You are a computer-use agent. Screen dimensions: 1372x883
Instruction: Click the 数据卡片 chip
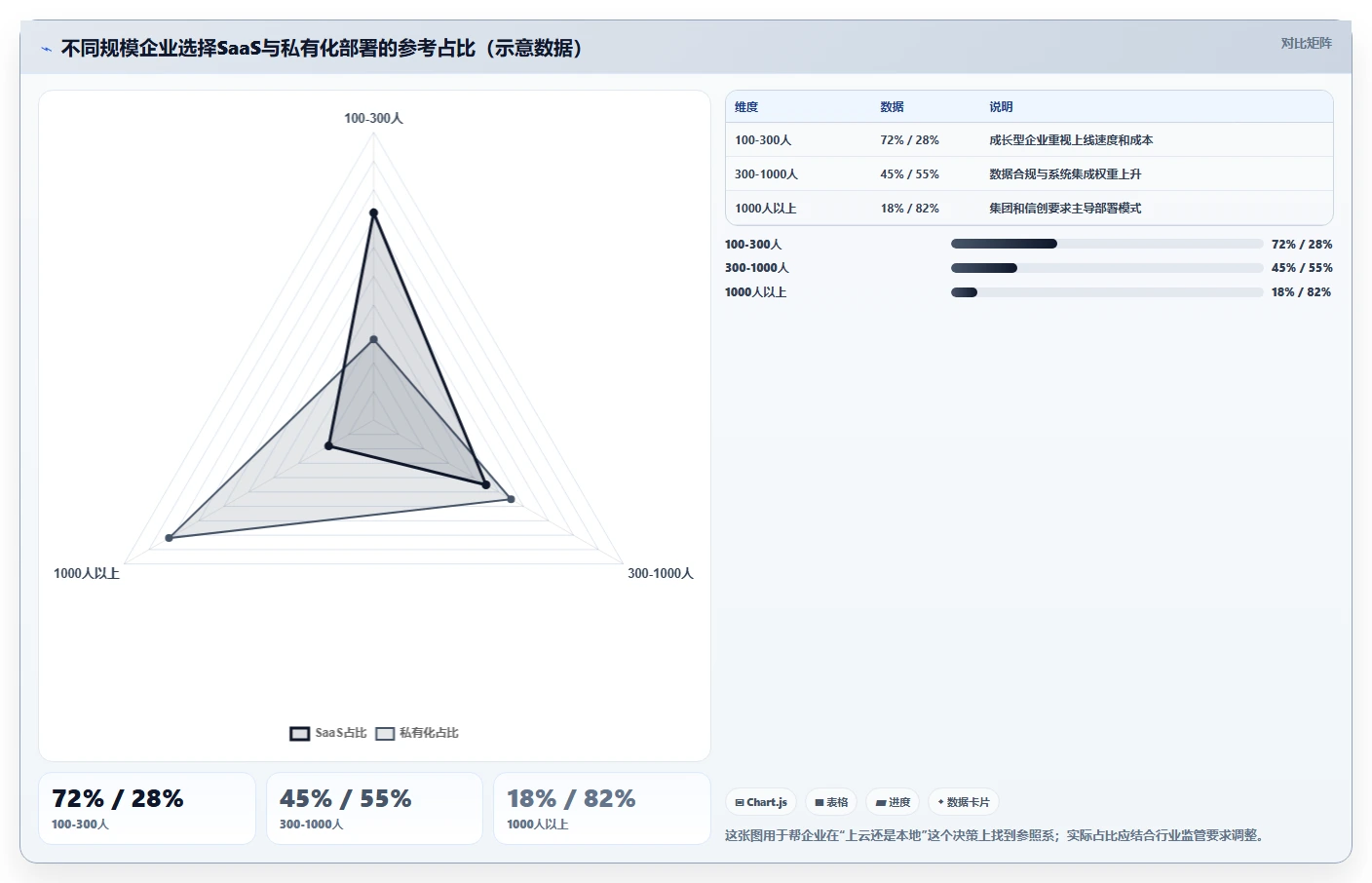click(x=964, y=802)
